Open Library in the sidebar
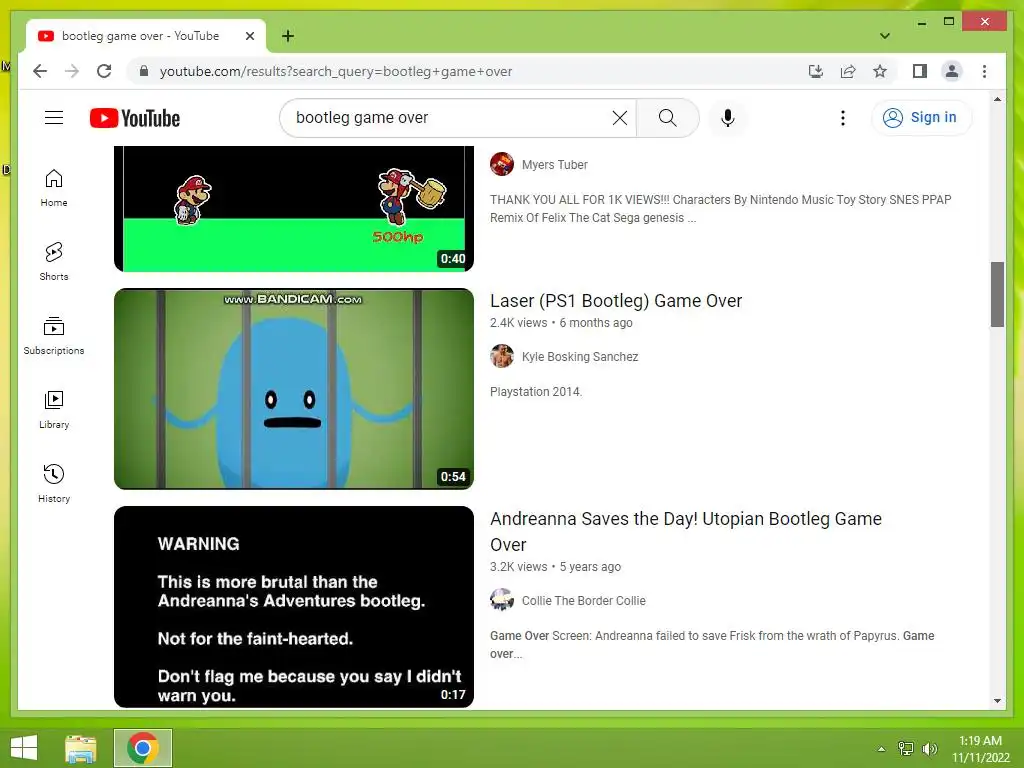1024x768 pixels. point(54,409)
